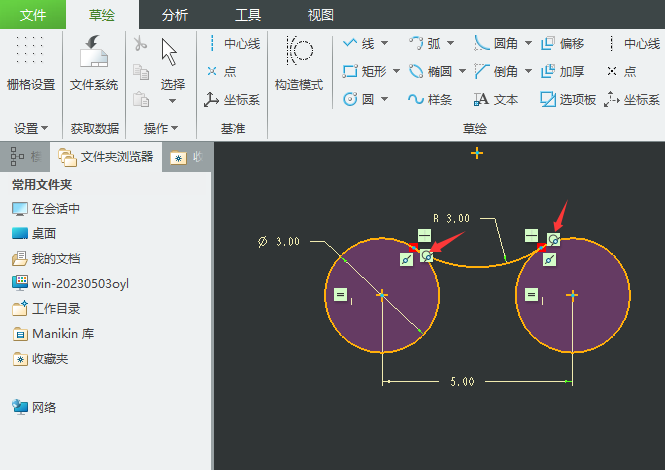Select the right circle's equal-radius constraint symbol
Image resolution: width=665 pixels, height=470 pixels.
pyautogui.click(x=531, y=294)
